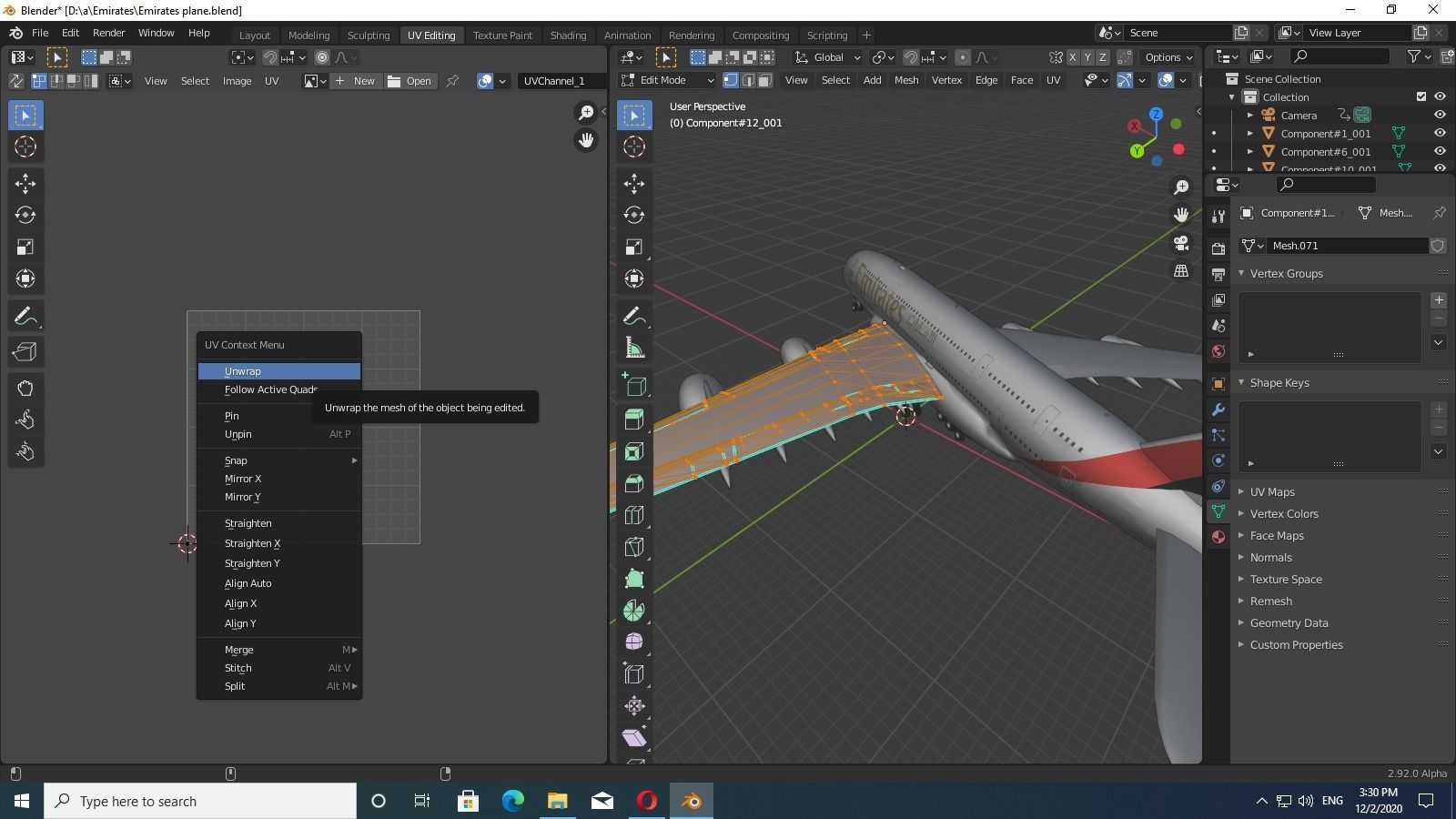This screenshot has height=819, width=1456.
Task: Select the Knife tool
Action: 634,547
